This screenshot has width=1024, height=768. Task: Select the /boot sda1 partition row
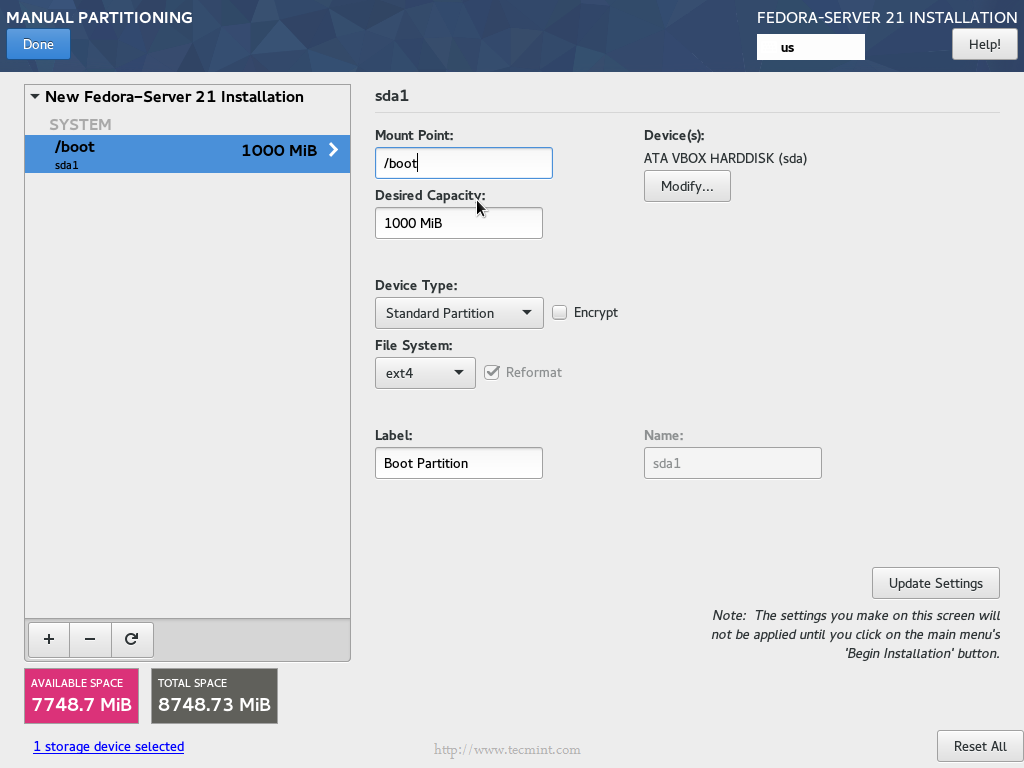(187, 154)
